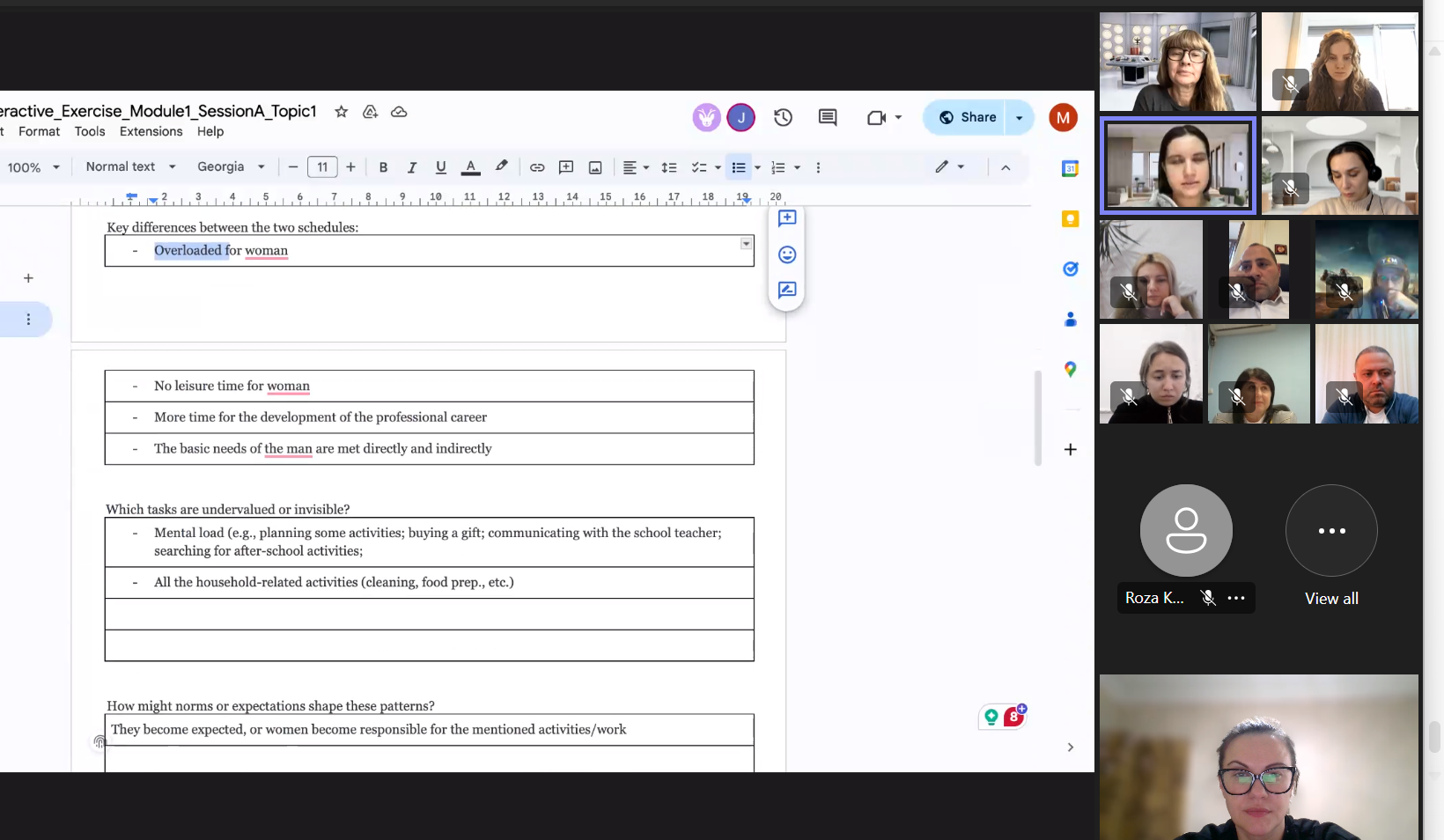Click the insert image icon

click(595, 167)
